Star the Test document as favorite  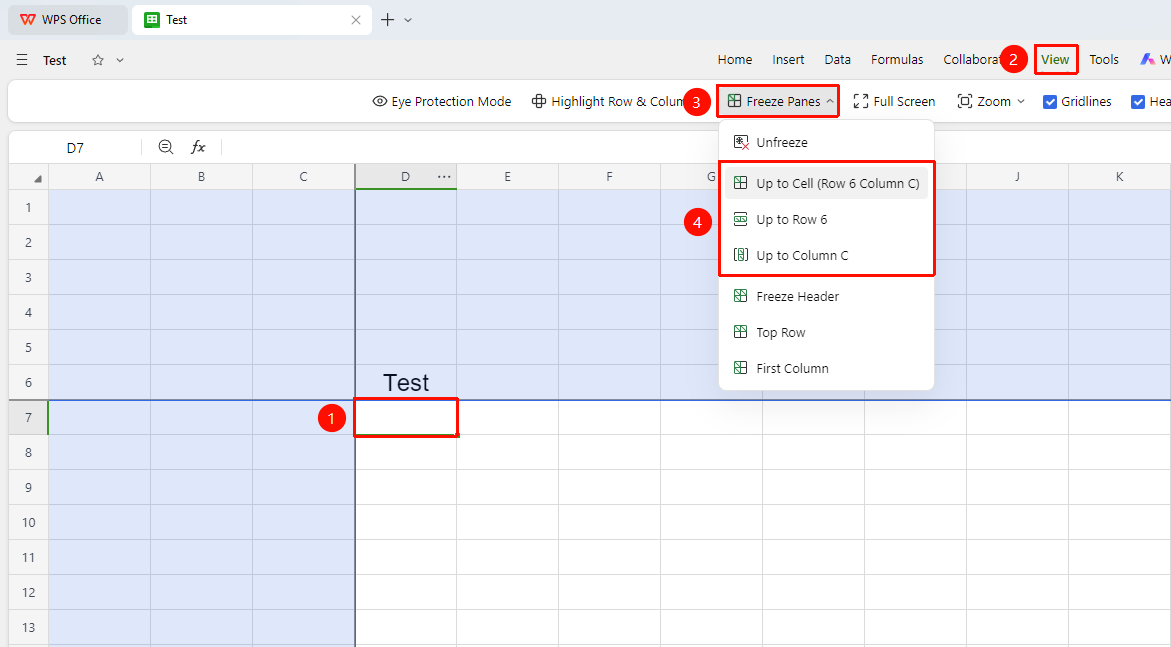(x=98, y=60)
